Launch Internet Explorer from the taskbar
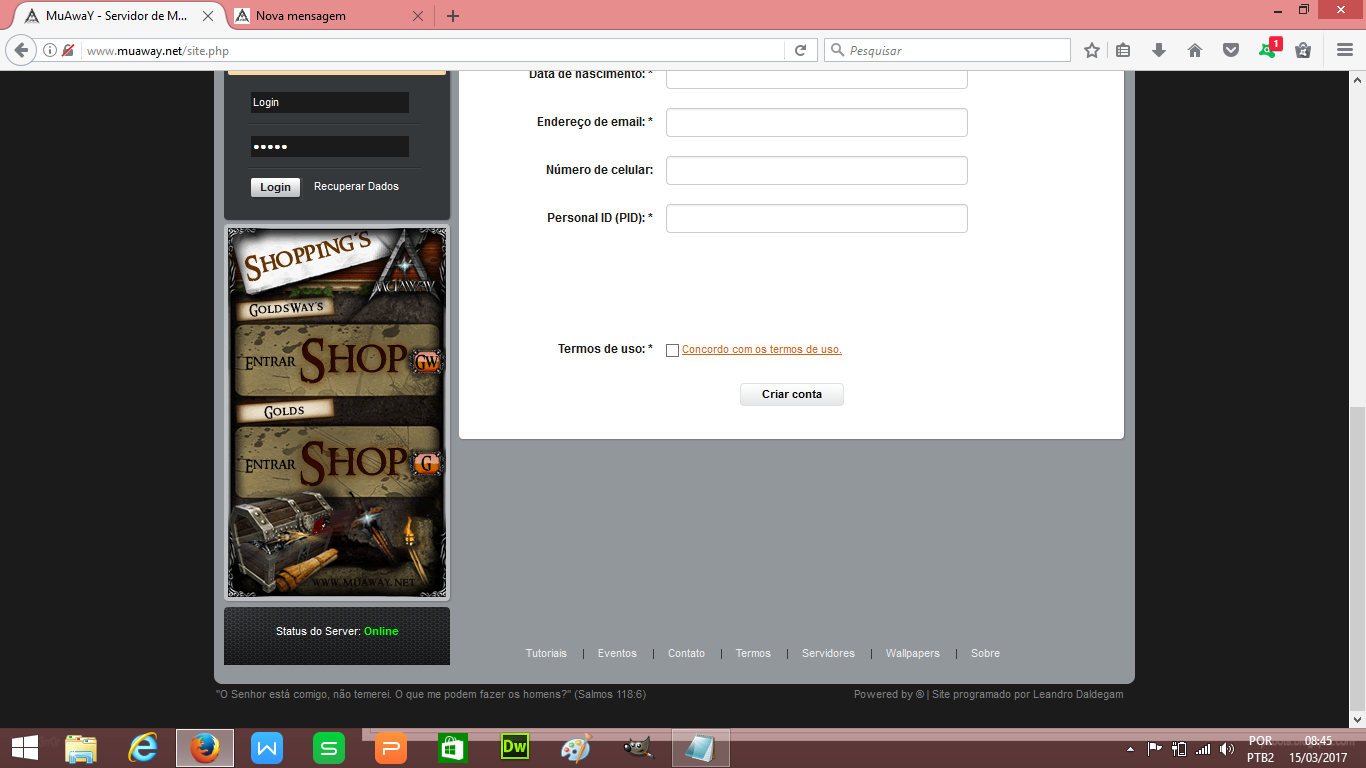The height and width of the screenshot is (768, 1366). 143,747
